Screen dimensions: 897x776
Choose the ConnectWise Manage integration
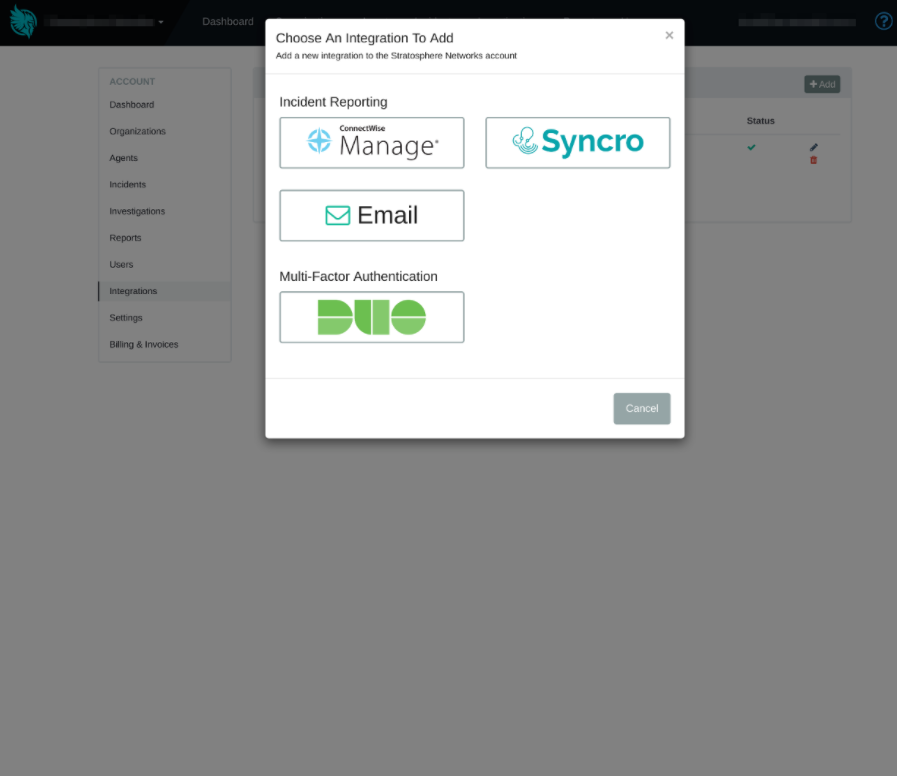pos(372,143)
